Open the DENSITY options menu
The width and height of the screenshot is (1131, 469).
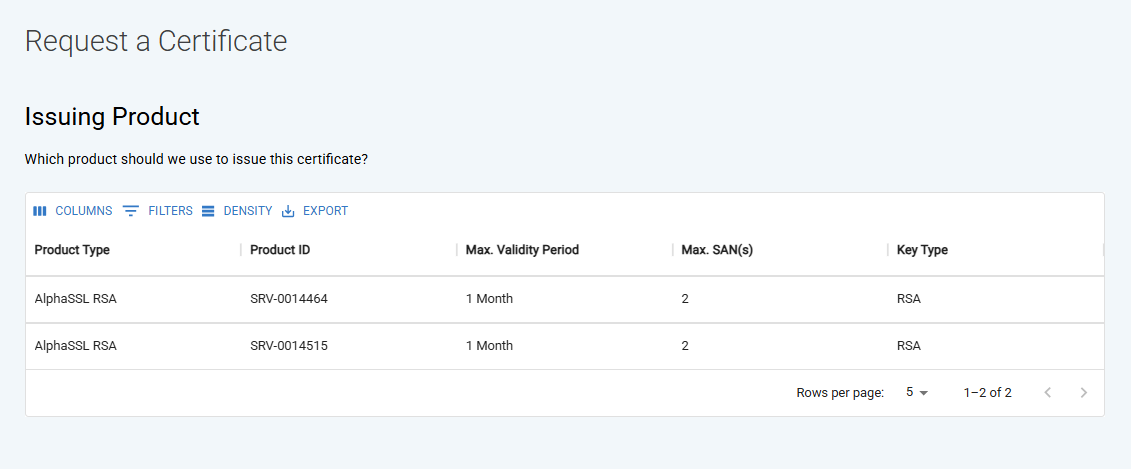237,211
